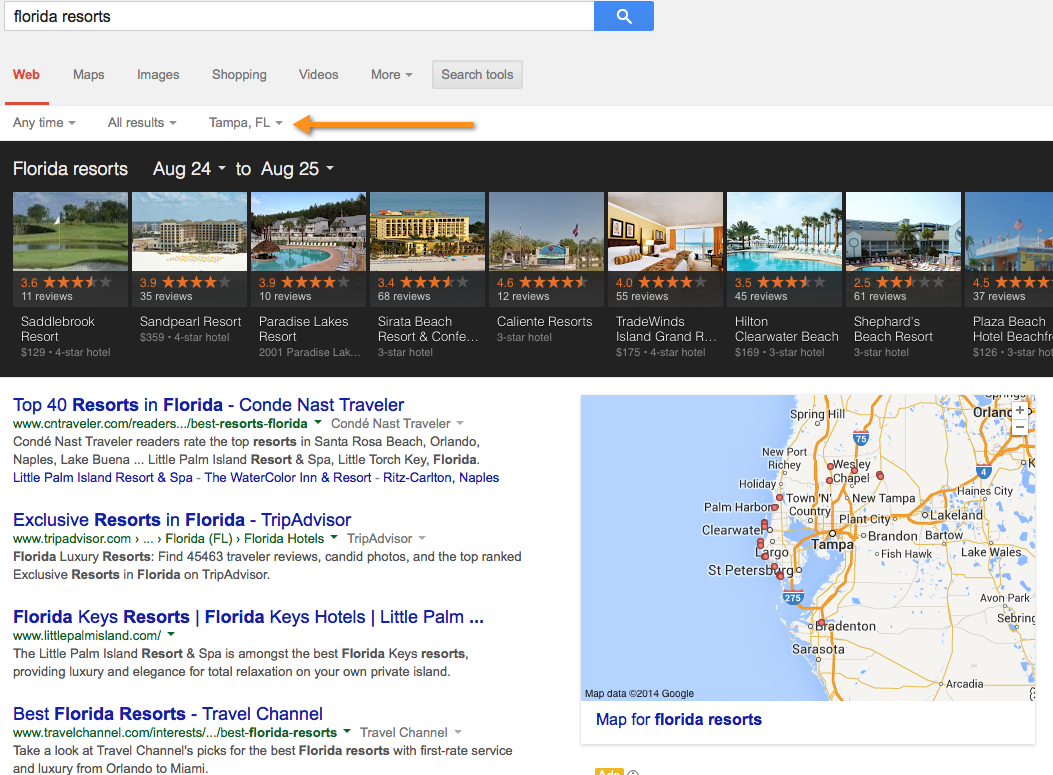Change the Aug 25 check-out date
The height and width of the screenshot is (775, 1053).
tap(297, 169)
